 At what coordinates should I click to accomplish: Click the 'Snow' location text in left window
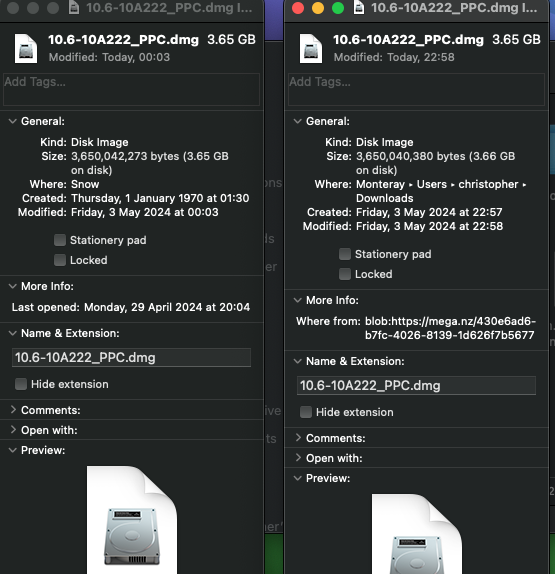click(x=85, y=184)
